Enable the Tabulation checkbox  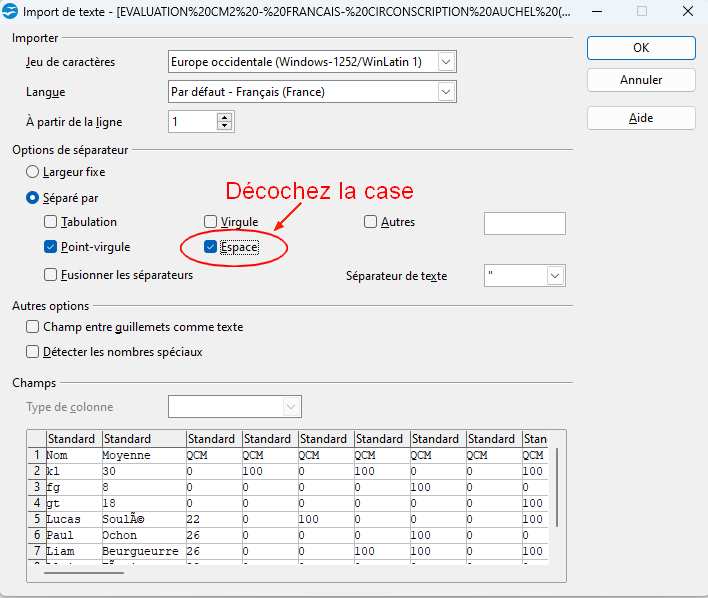click(51, 222)
